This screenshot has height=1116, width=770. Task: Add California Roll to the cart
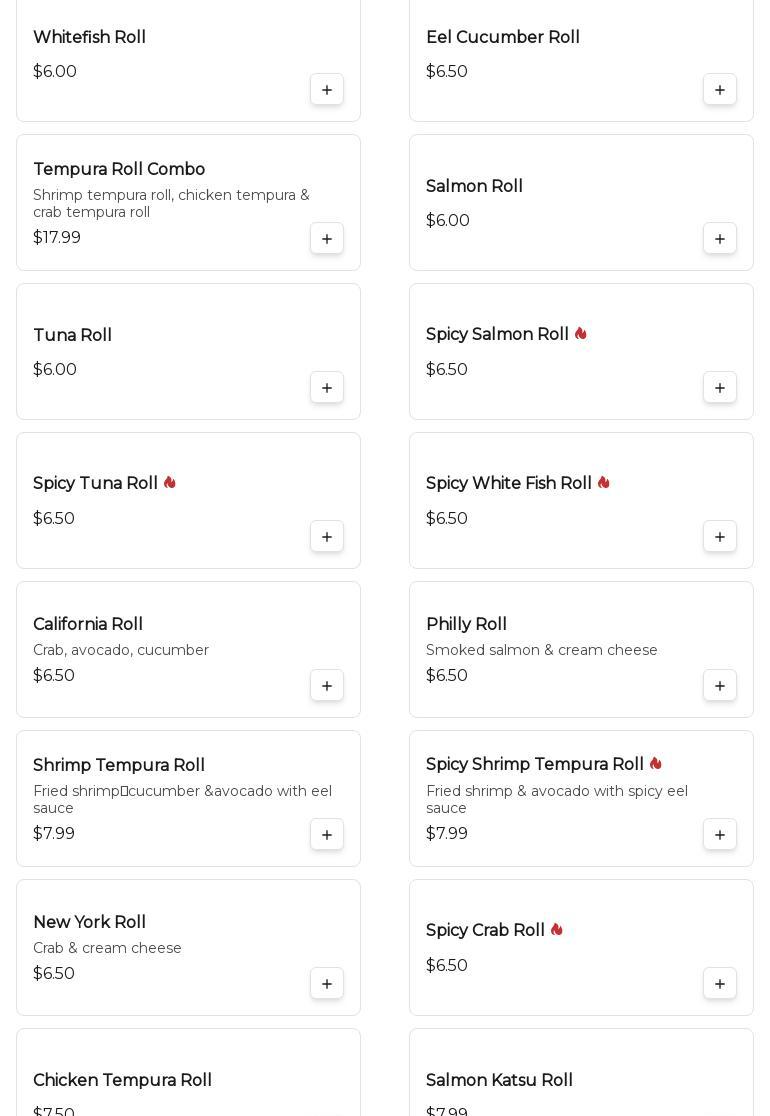point(327,686)
